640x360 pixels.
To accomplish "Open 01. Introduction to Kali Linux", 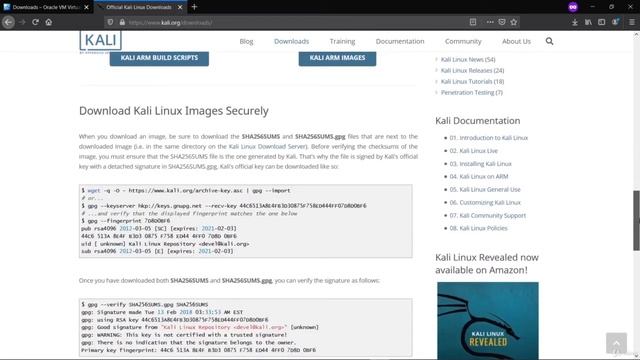I will [x=489, y=138].
